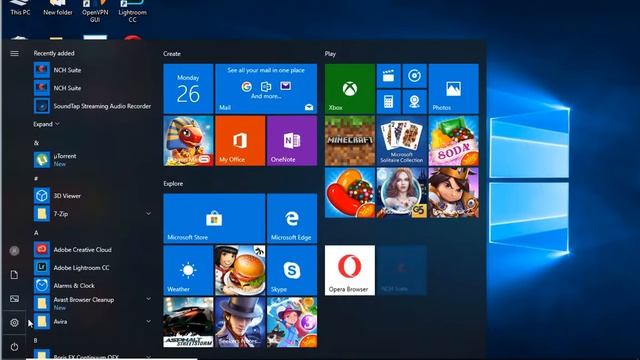This screenshot has width=640, height=360.
Task: Open Alarms & Clock app entry
Action: point(93,285)
